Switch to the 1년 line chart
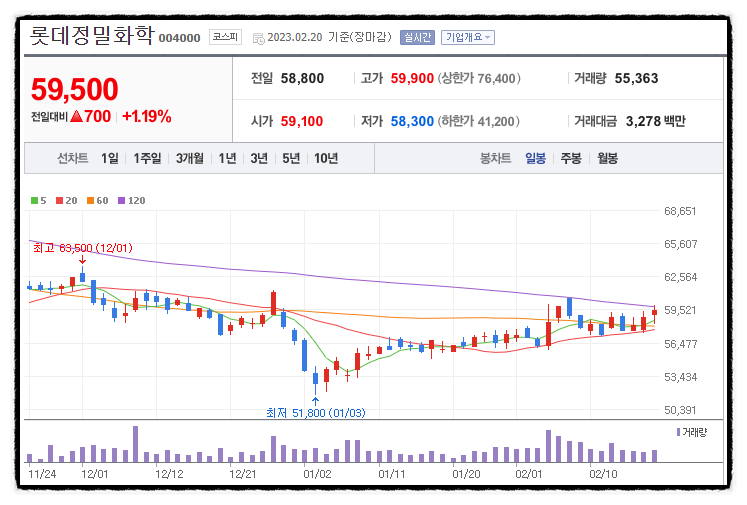The image size is (747, 505). click(227, 158)
